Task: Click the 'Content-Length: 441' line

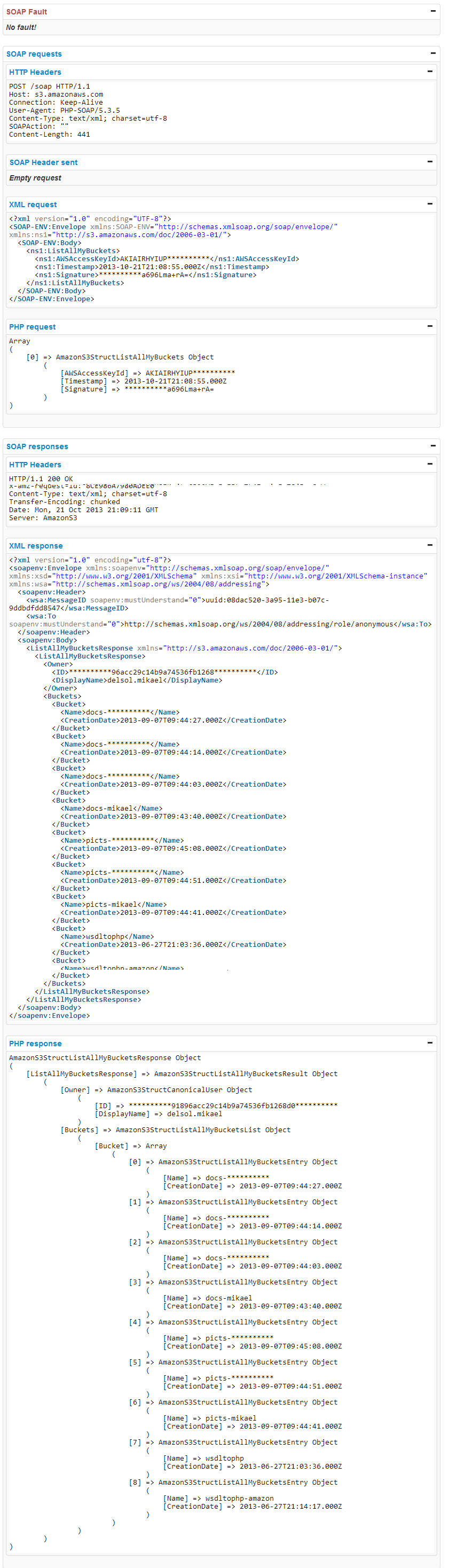Action: (x=49, y=135)
